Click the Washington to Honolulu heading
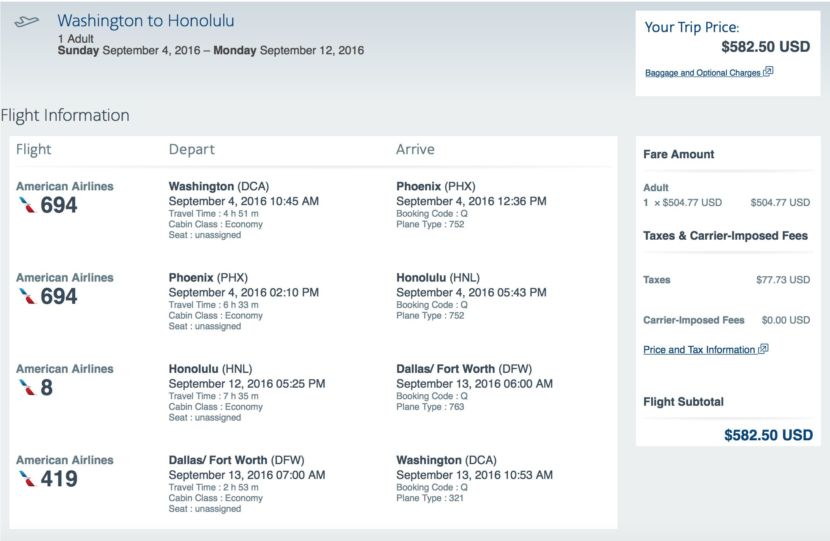The width and height of the screenshot is (830, 541). [146, 21]
